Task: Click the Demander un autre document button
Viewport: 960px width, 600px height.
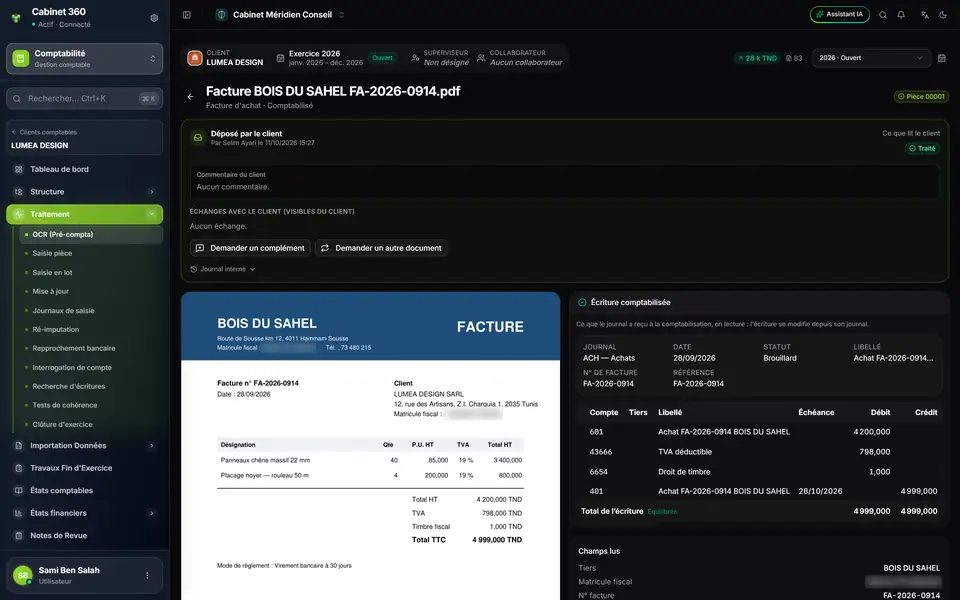Action: pyautogui.click(x=381, y=248)
